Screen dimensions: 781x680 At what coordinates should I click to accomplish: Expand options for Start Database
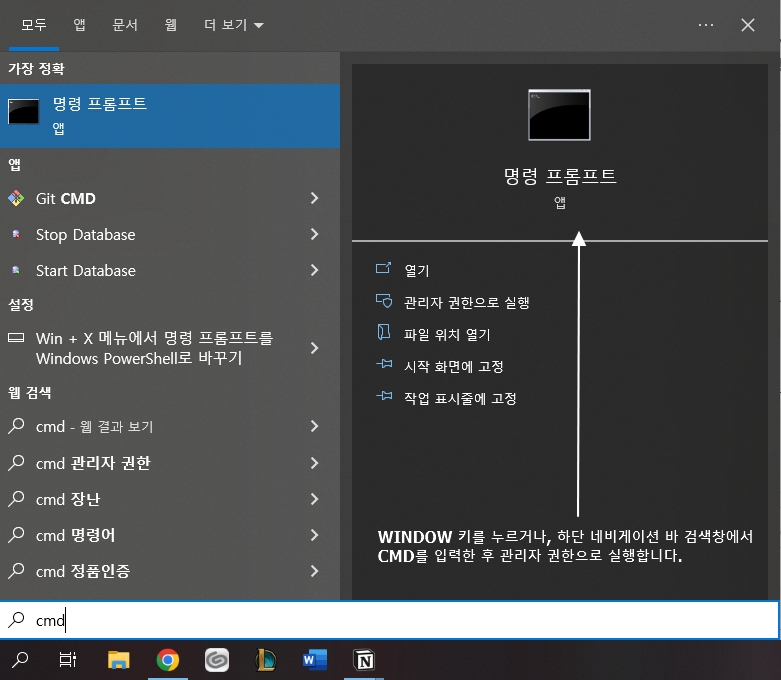tap(314, 270)
